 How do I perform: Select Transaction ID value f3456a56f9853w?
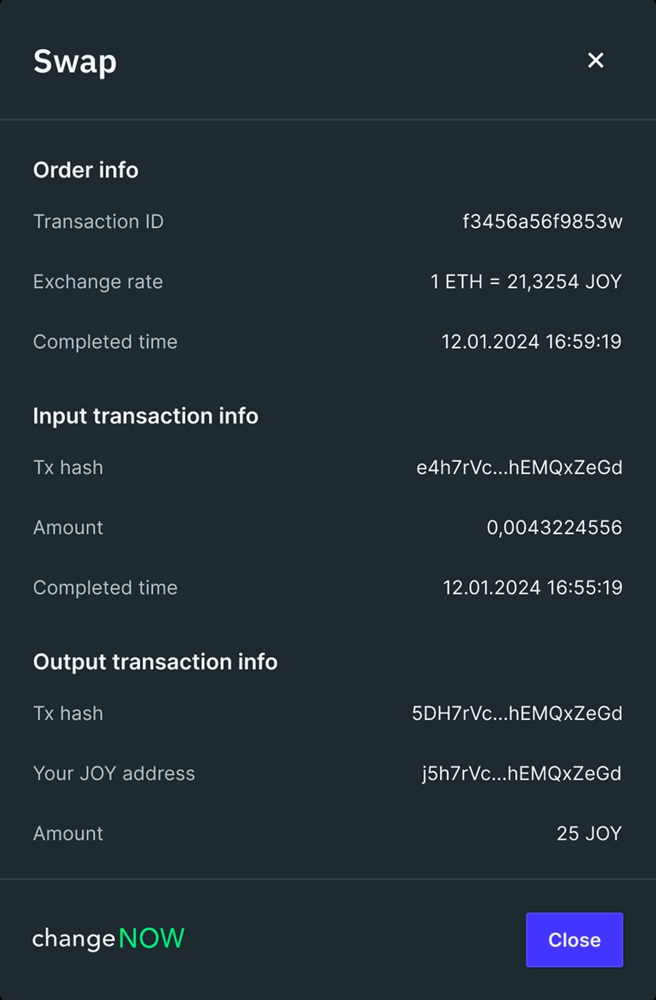(542, 222)
